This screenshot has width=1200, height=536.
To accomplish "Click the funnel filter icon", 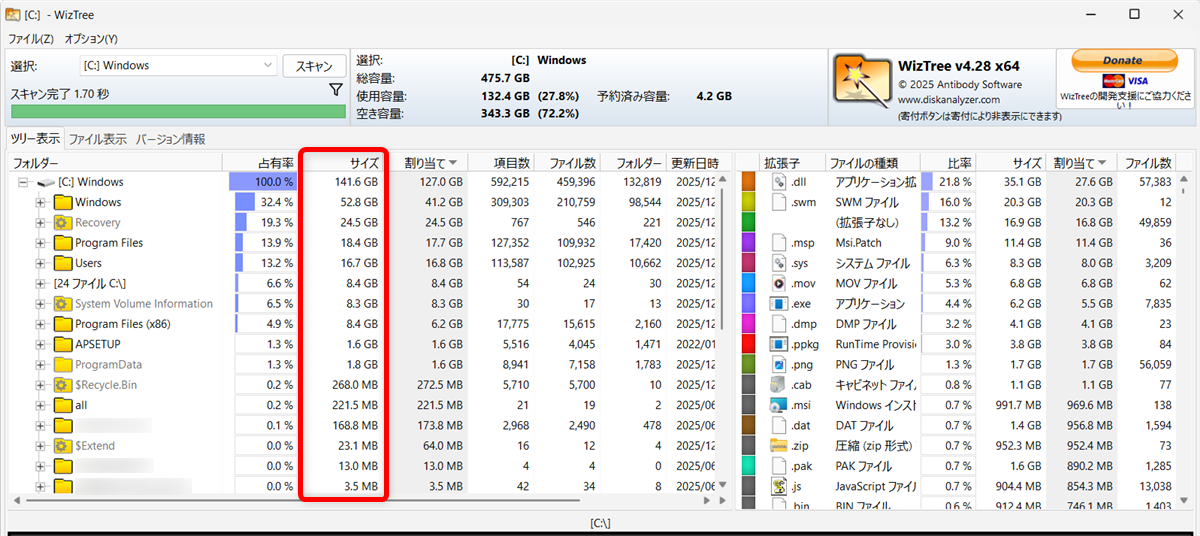I will coord(336,91).
